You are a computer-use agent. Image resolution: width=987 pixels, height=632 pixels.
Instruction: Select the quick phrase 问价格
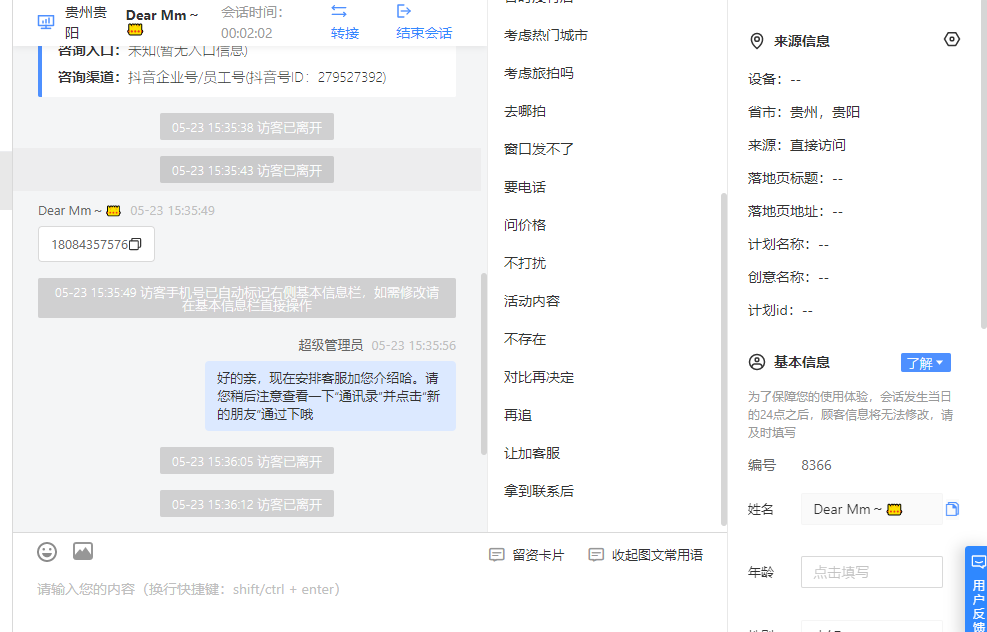point(525,225)
